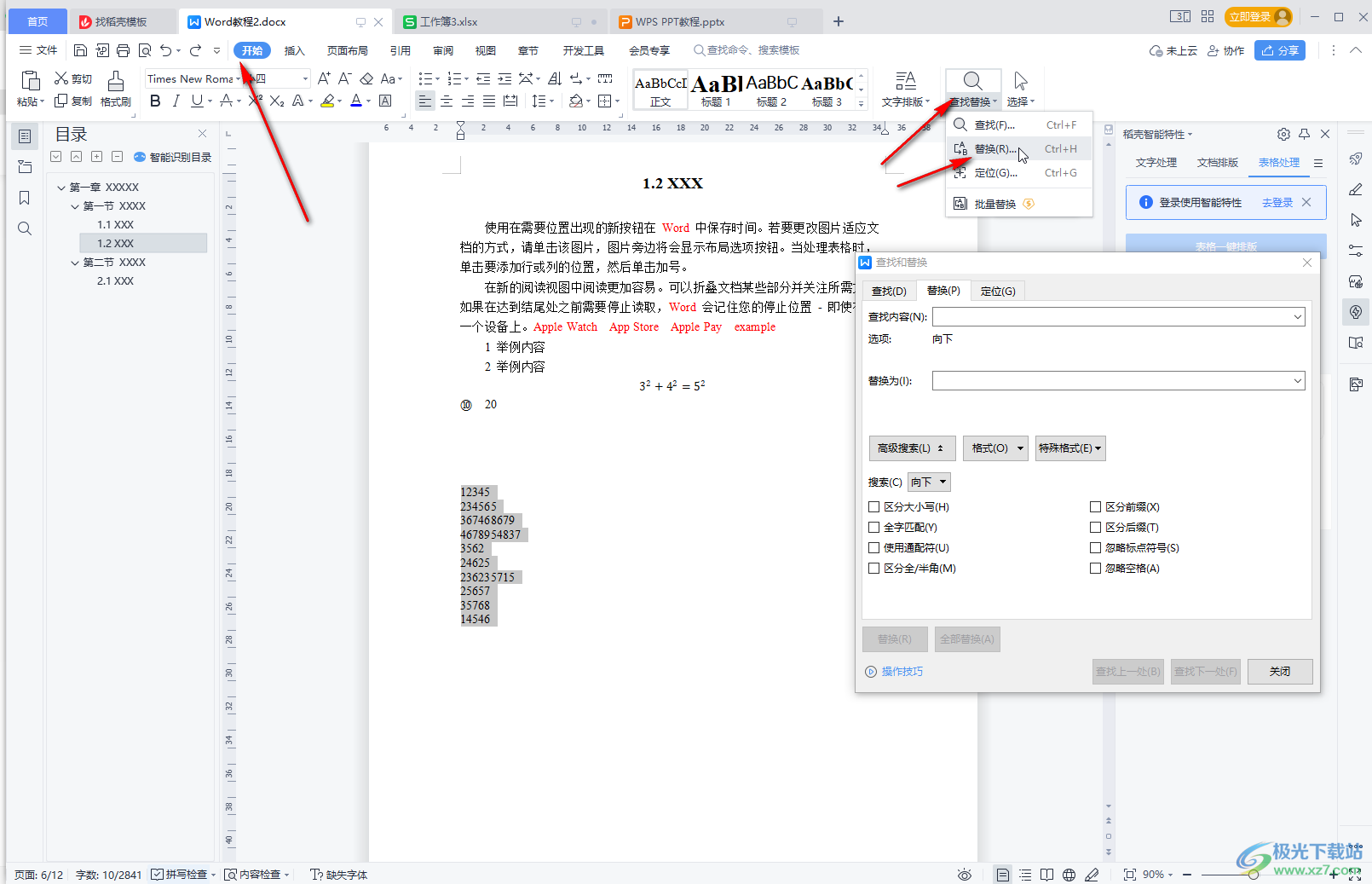
Task: Enable Match prefix checkbox (区分前缀)
Action: (x=1096, y=506)
